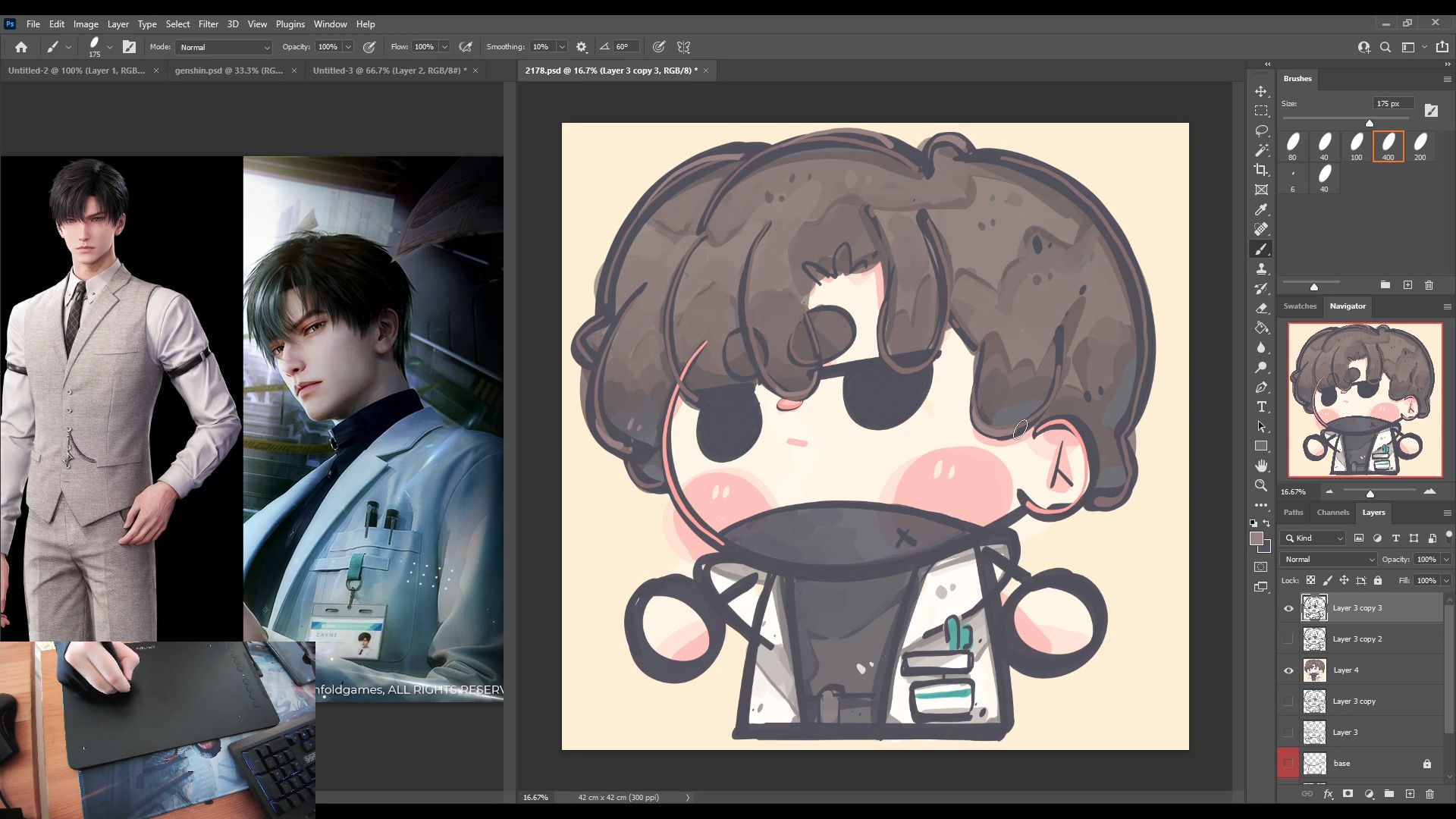
Task: Select the Eraser tool
Action: pos(1261,308)
